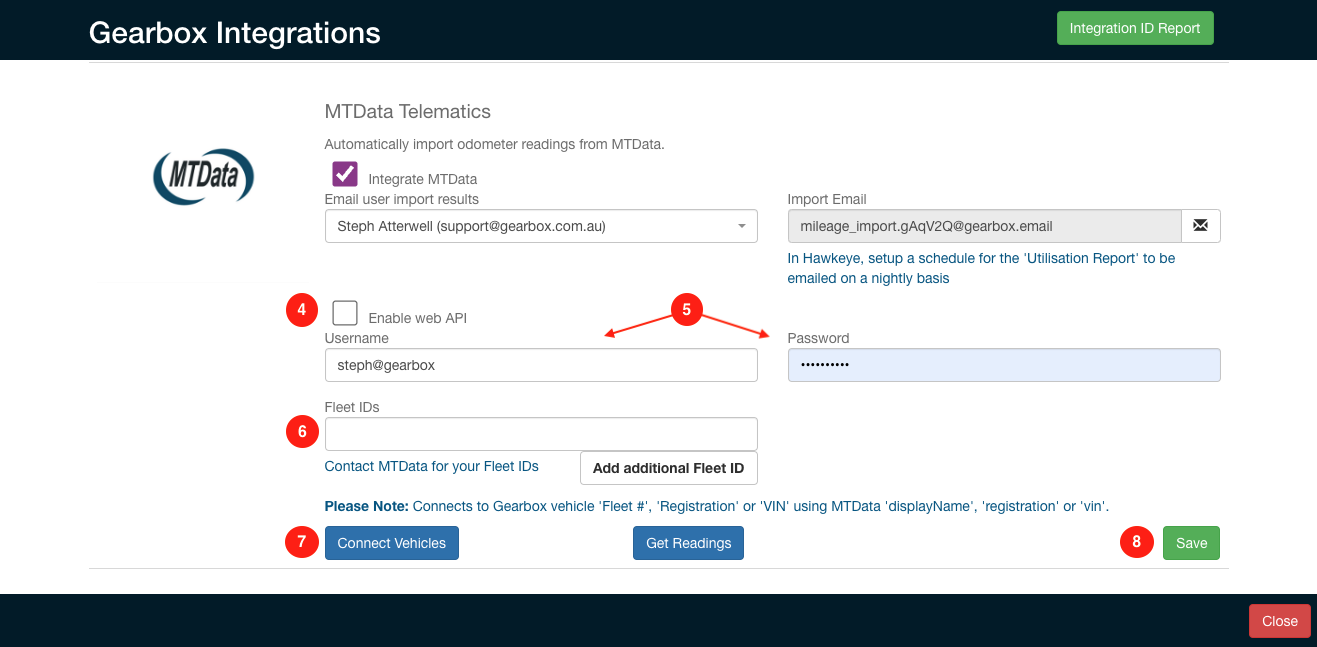Click Add additional Fleet ID
The width and height of the screenshot is (1317, 647).
(668, 467)
